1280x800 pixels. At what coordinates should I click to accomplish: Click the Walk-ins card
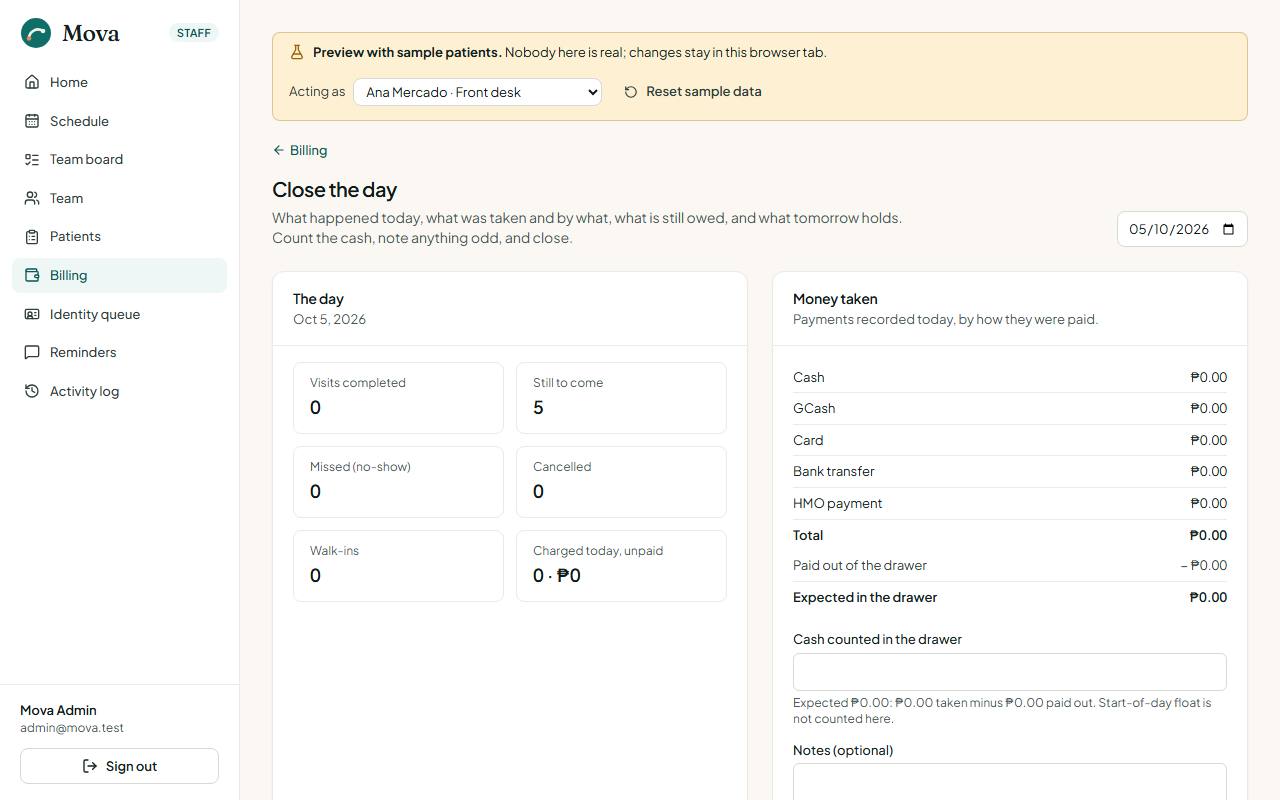[398, 566]
